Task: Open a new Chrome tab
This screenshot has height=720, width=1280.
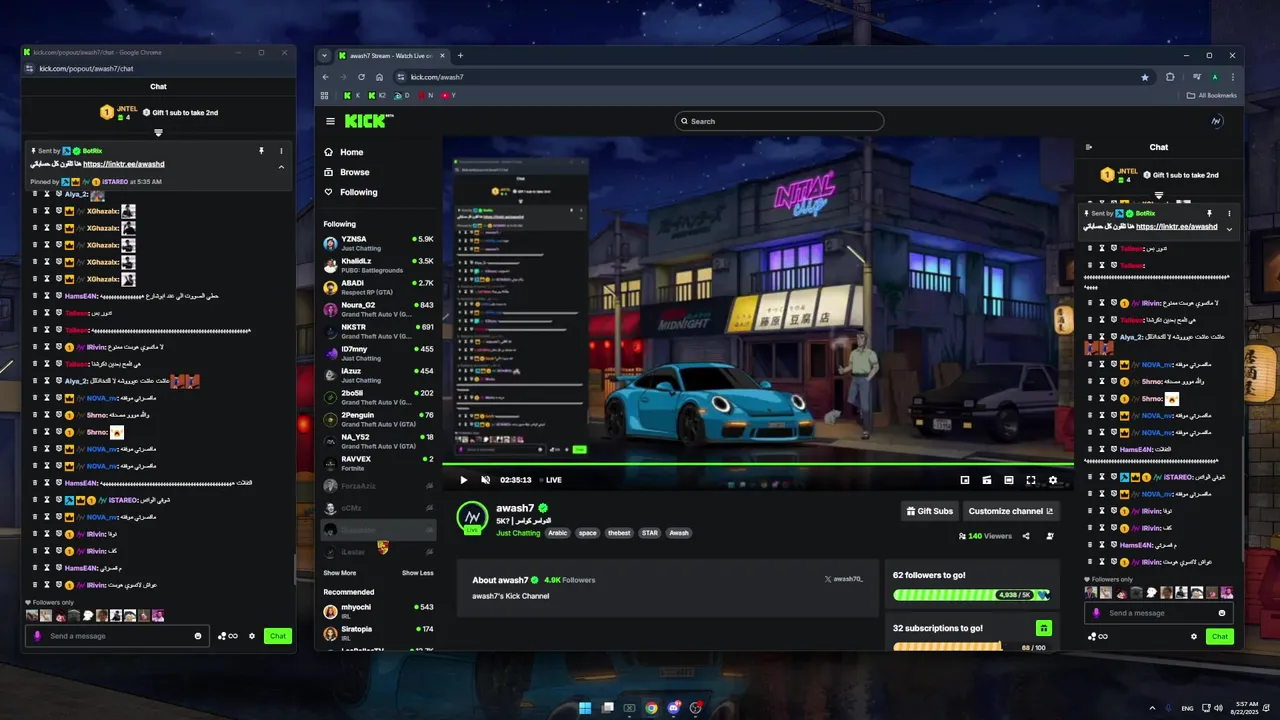Action: [460, 55]
